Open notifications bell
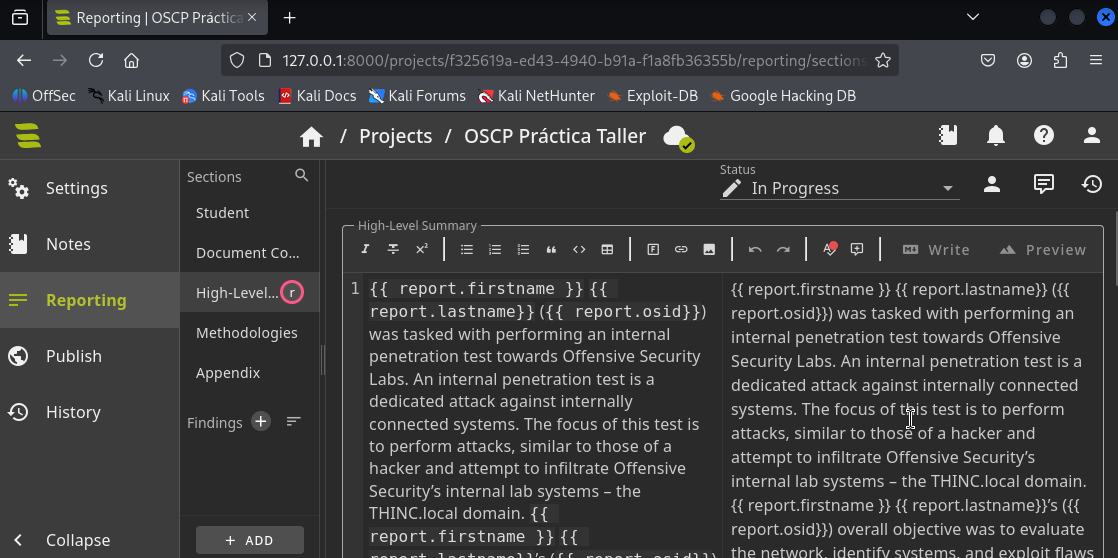 tap(995, 135)
